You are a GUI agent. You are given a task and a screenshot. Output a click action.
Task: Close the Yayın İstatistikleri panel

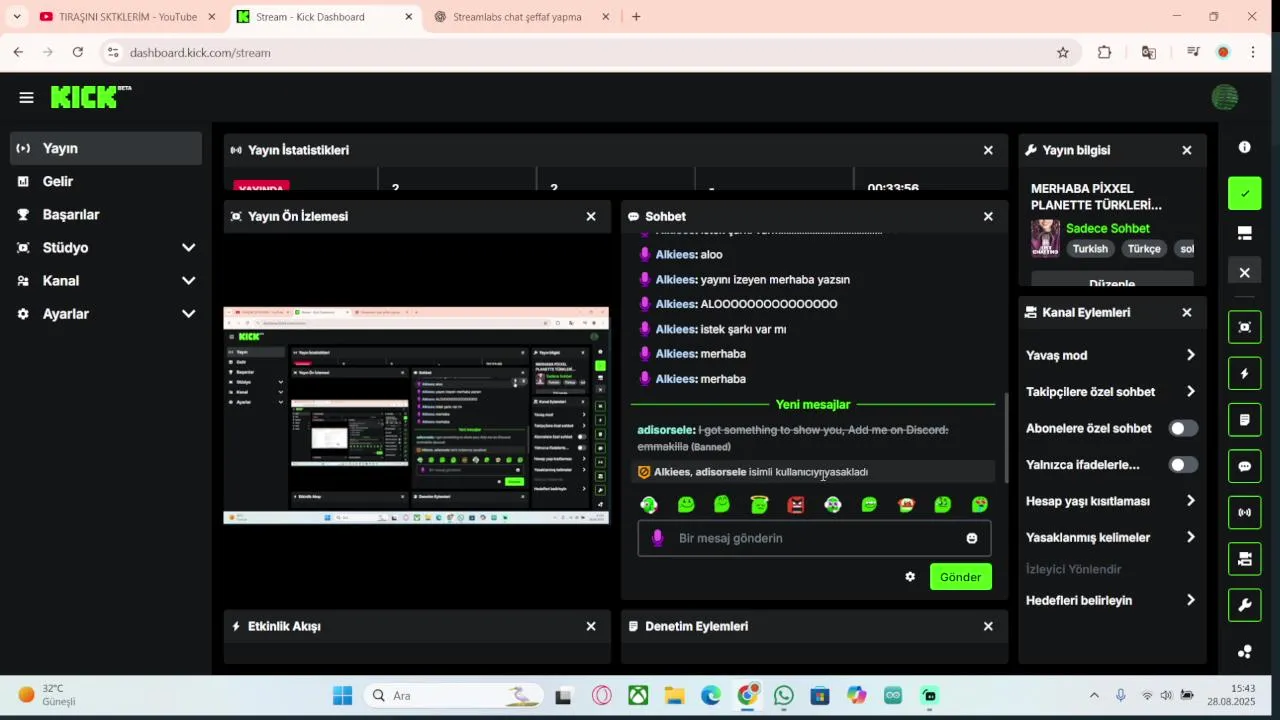988,150
